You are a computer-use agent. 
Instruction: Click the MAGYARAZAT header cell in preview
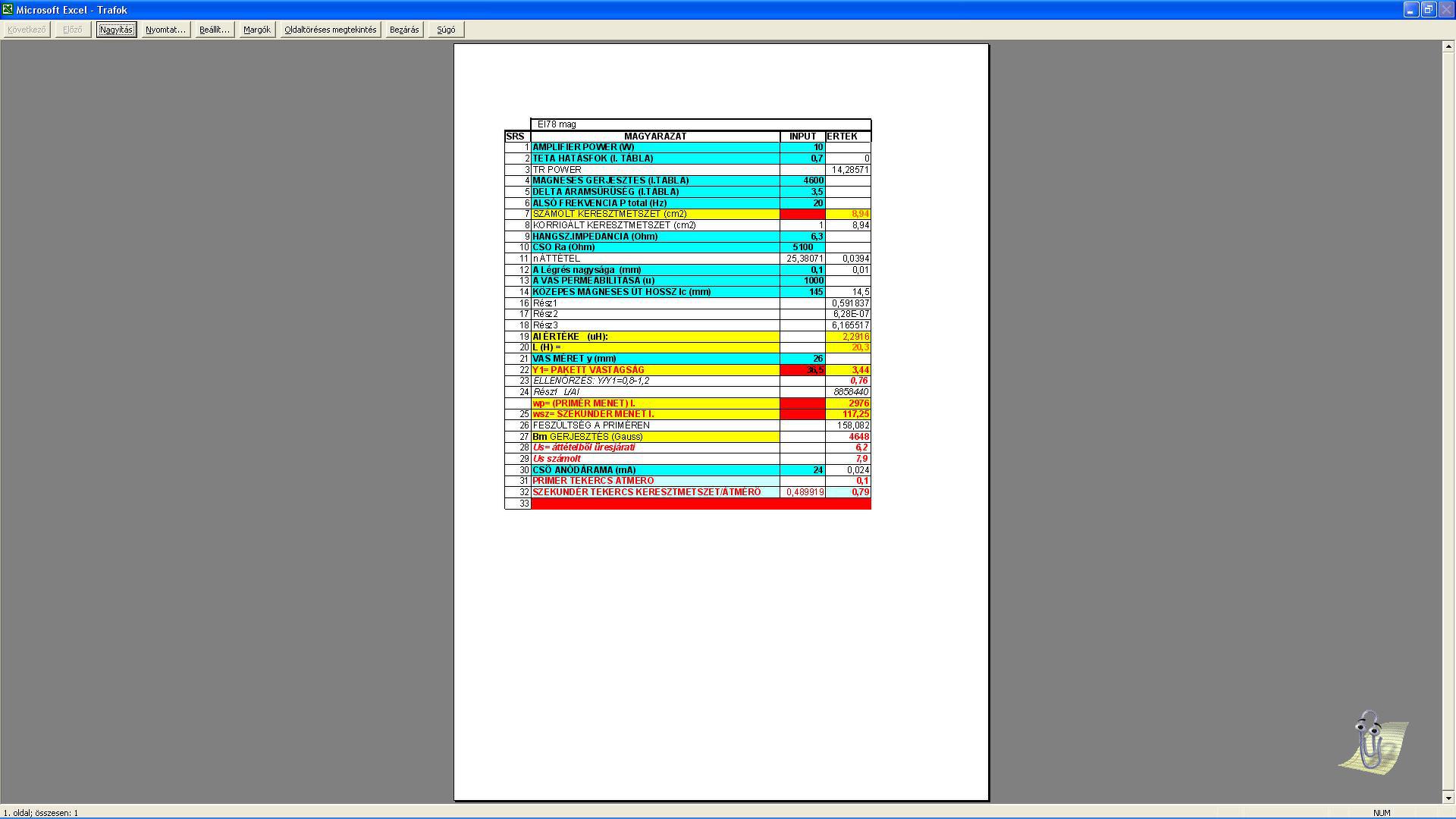tap(654, 136)
